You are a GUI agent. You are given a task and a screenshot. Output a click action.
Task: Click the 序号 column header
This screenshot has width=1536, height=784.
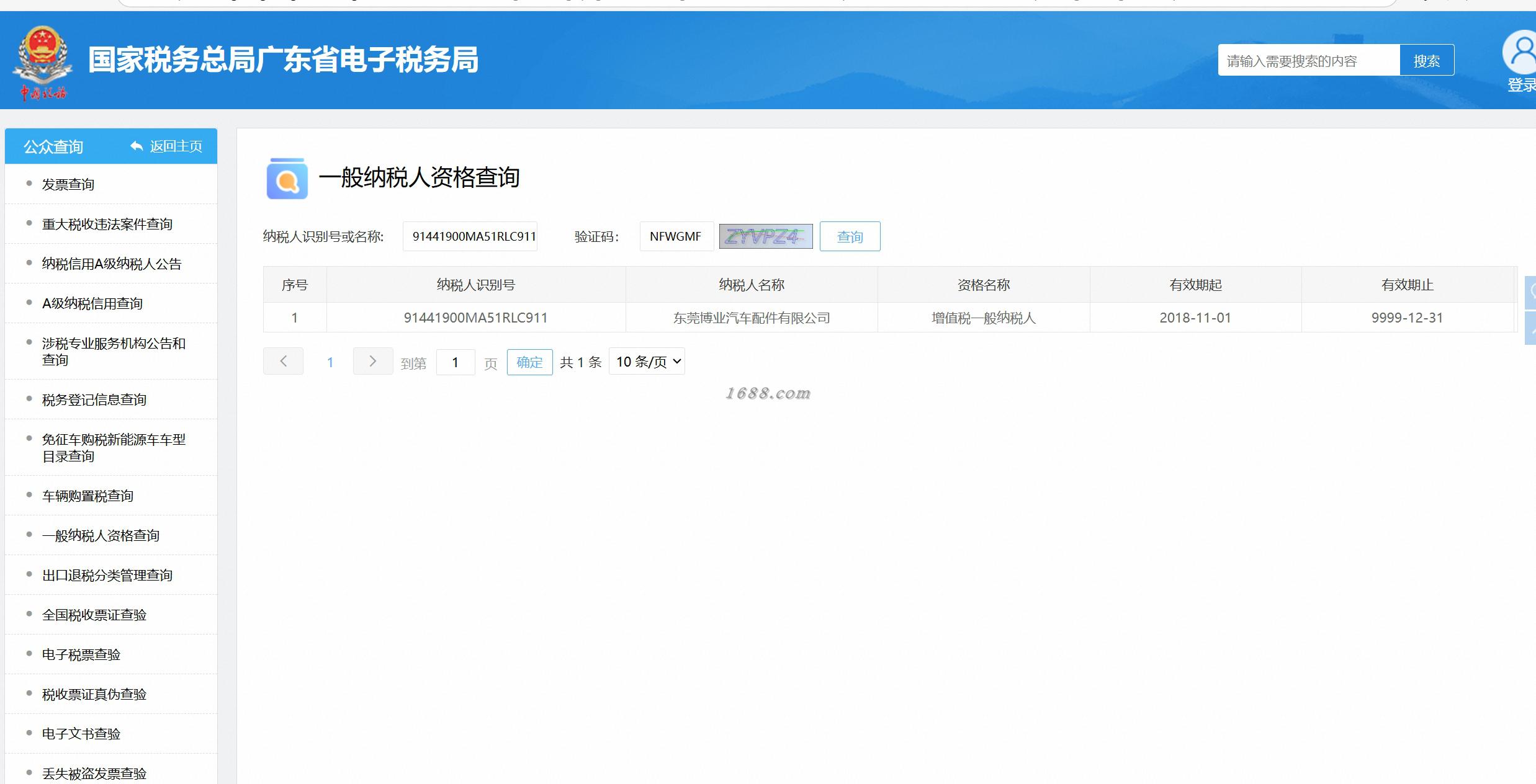pos(295,285)
